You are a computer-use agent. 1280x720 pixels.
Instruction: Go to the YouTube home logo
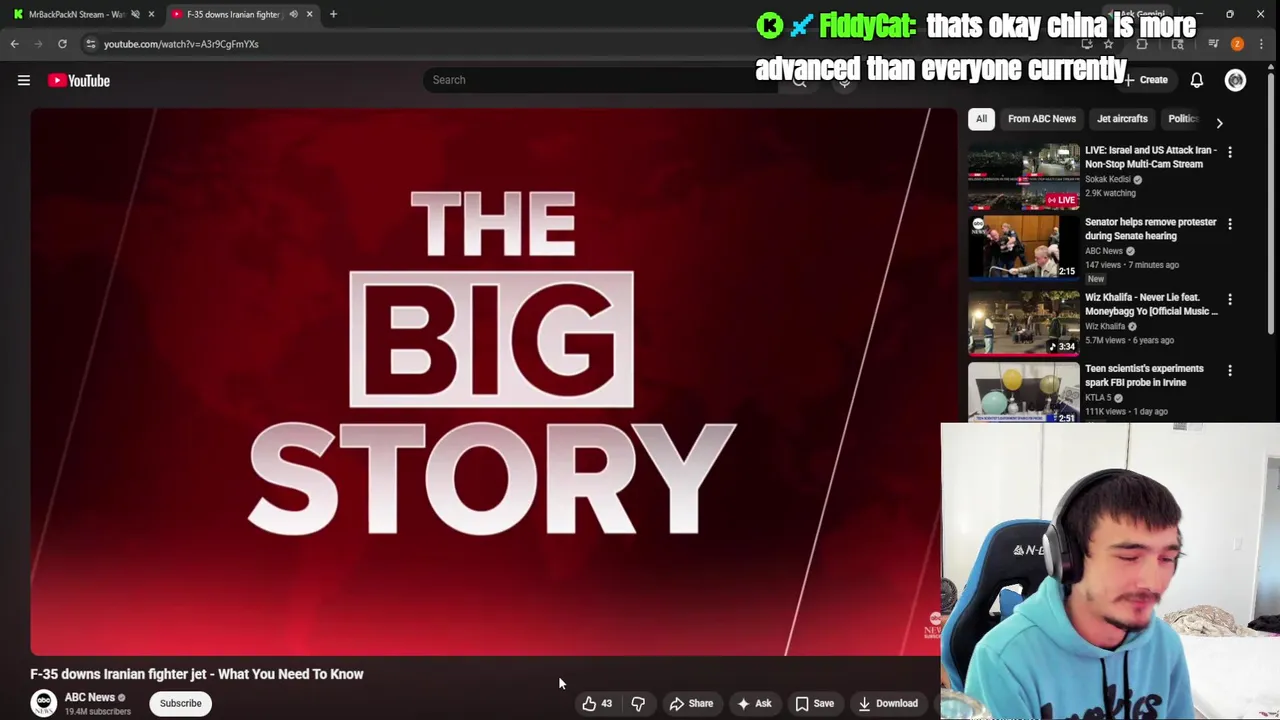pyautogui.click(x=78, y=80)
